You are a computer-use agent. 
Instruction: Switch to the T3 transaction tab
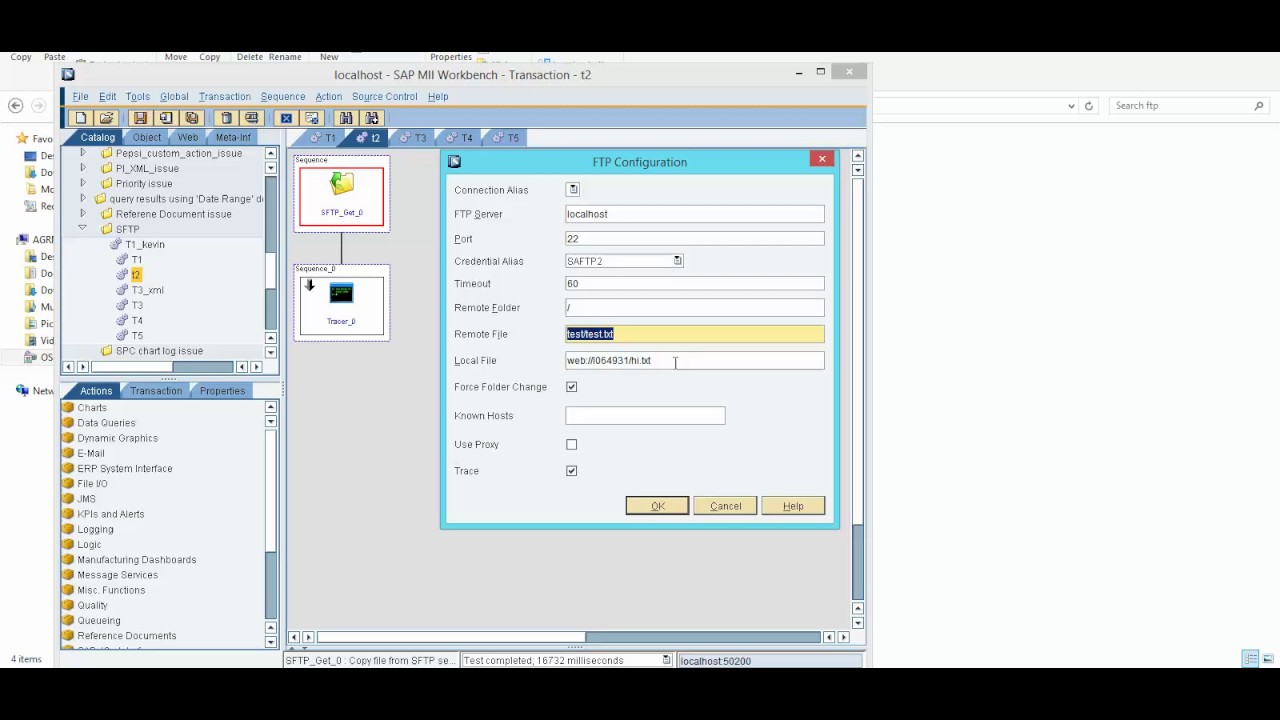(414, 138)
